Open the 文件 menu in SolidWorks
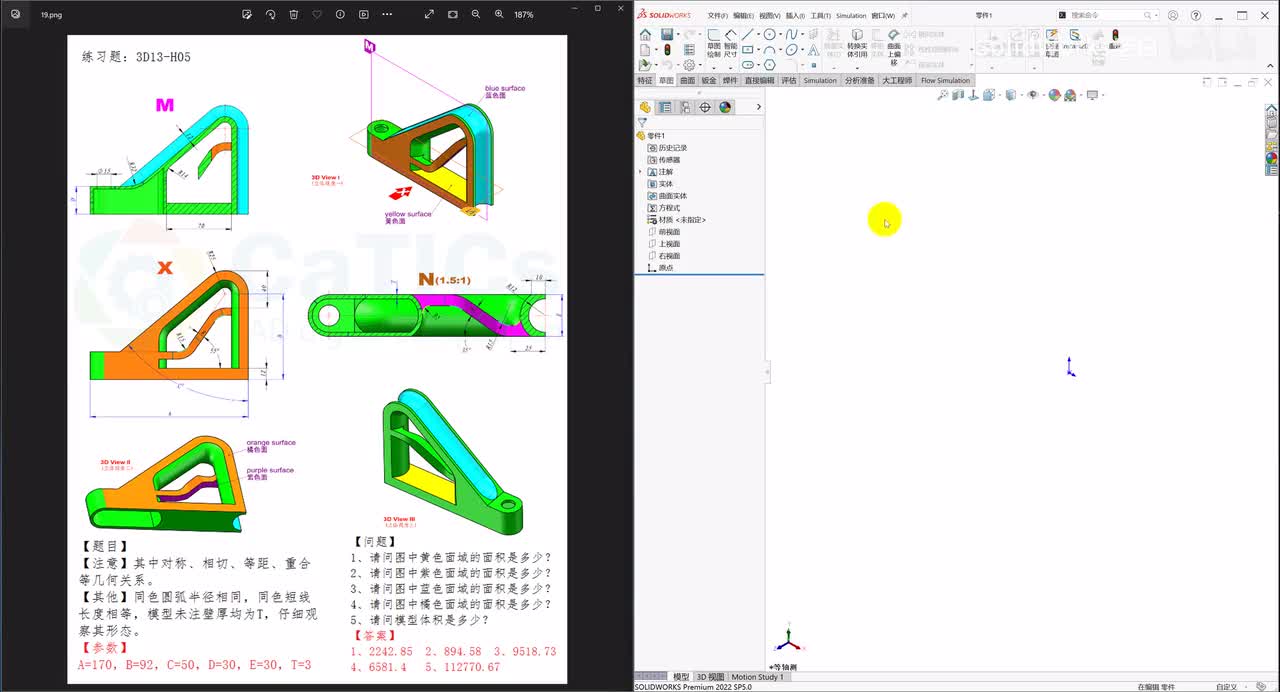The width and height of the screenshot is (1280, 692). [x=717, y=16]
